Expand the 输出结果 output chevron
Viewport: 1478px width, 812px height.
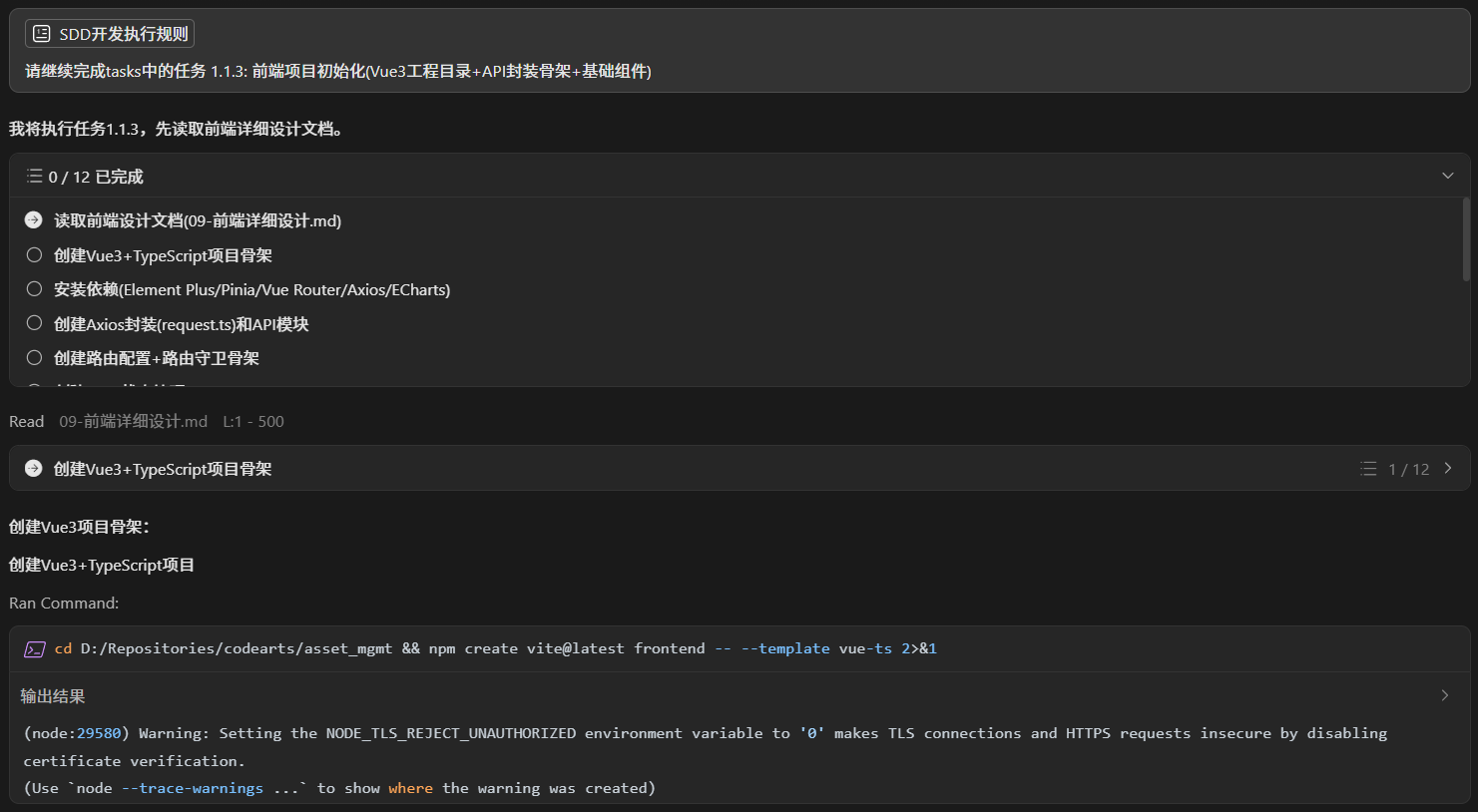click(1444, 695)
